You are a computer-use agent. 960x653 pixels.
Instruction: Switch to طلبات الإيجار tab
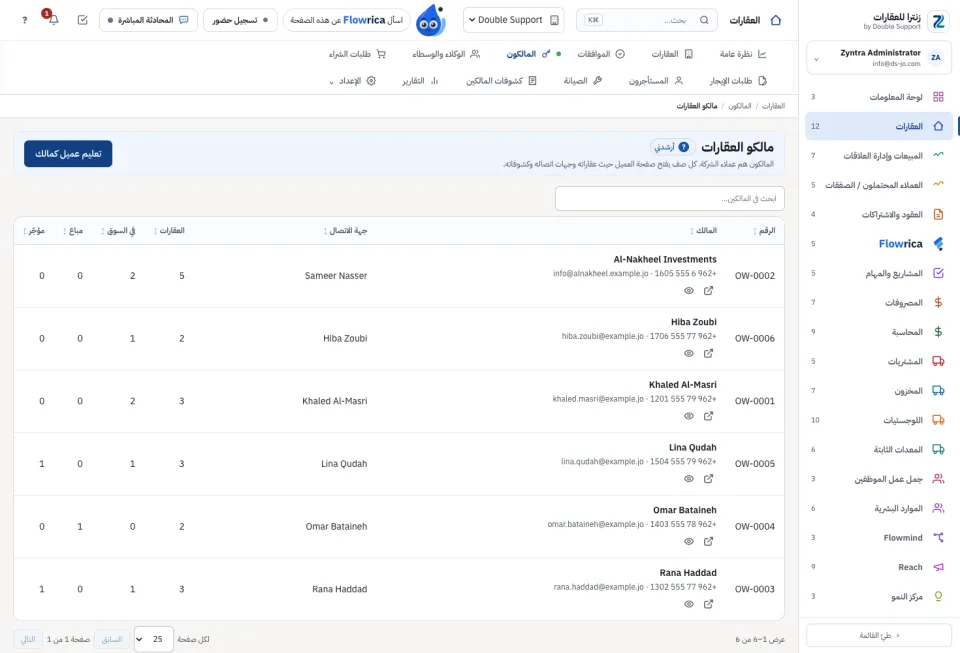[x=738, y=81]
